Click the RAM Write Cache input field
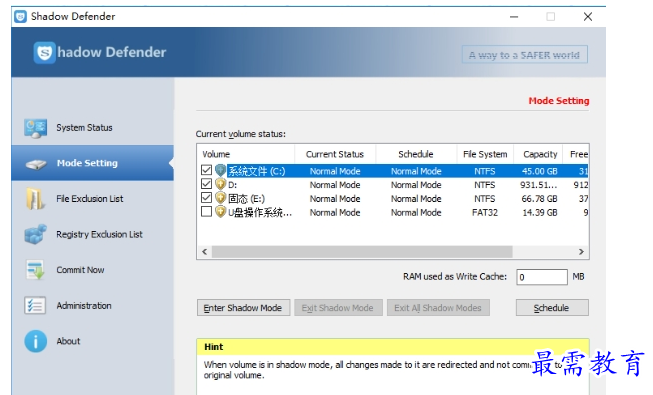This screenshot has width=653, height=395. (x=542, y=277)
